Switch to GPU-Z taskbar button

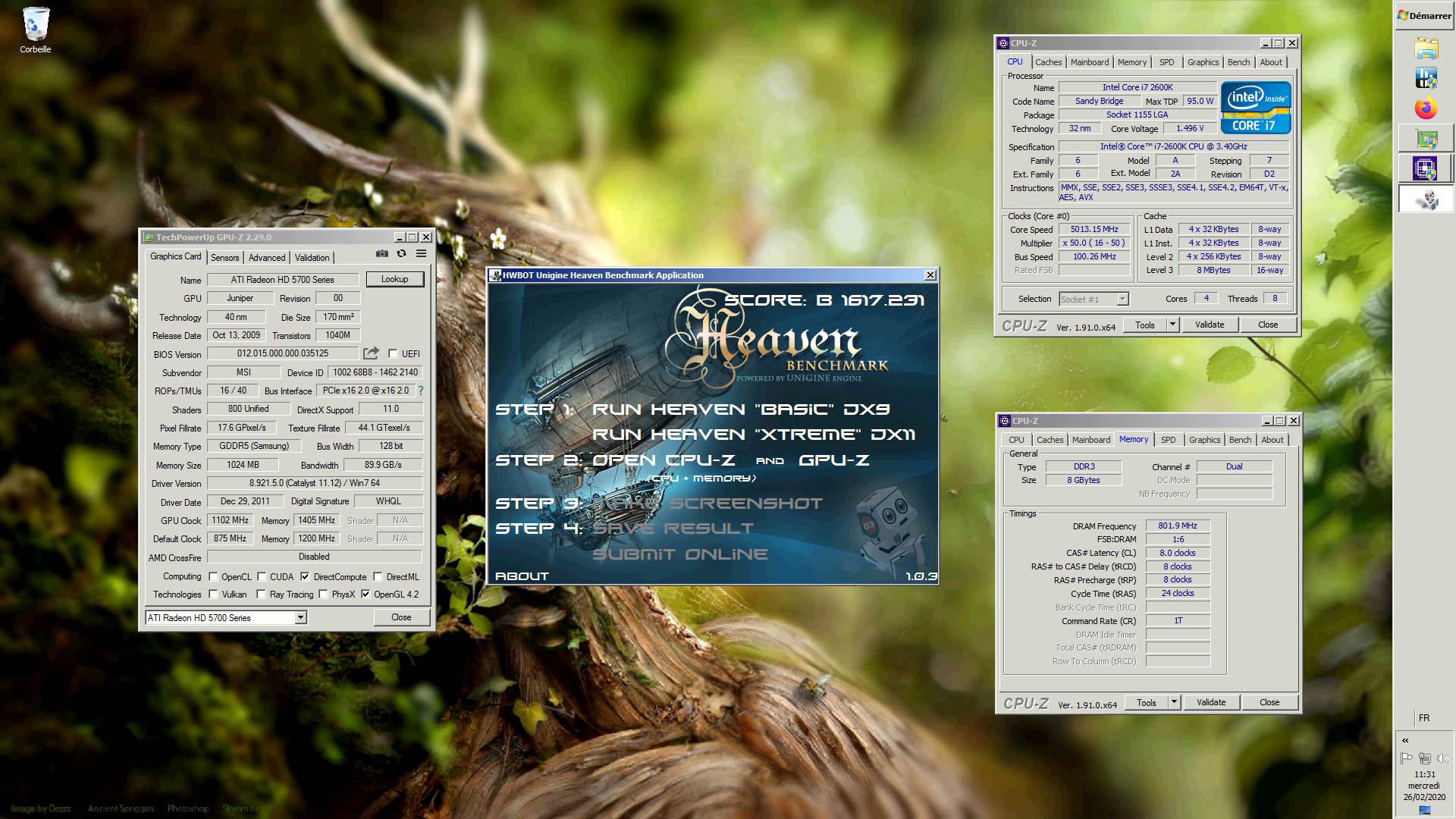point(1426,139)
